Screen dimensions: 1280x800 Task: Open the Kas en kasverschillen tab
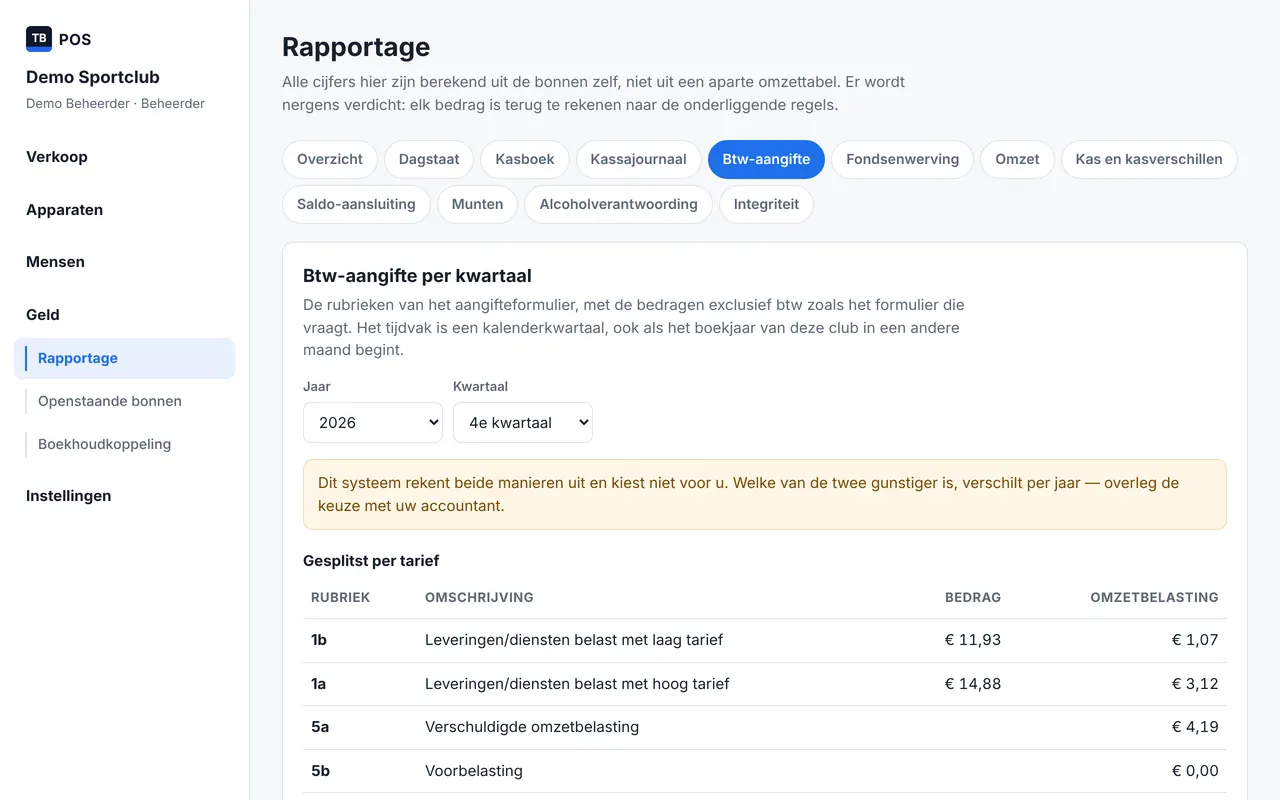click(x=1149, y=159)
